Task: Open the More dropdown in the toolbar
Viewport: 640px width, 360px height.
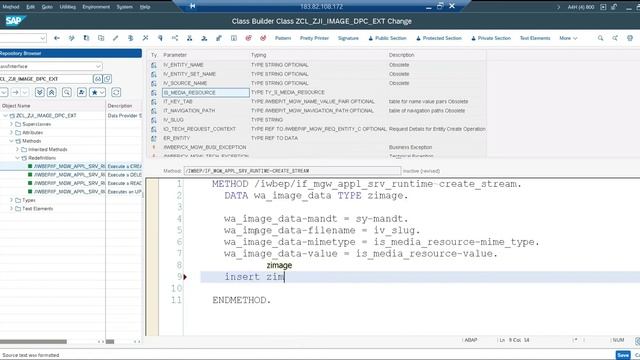Action: [x=568, y=38]
